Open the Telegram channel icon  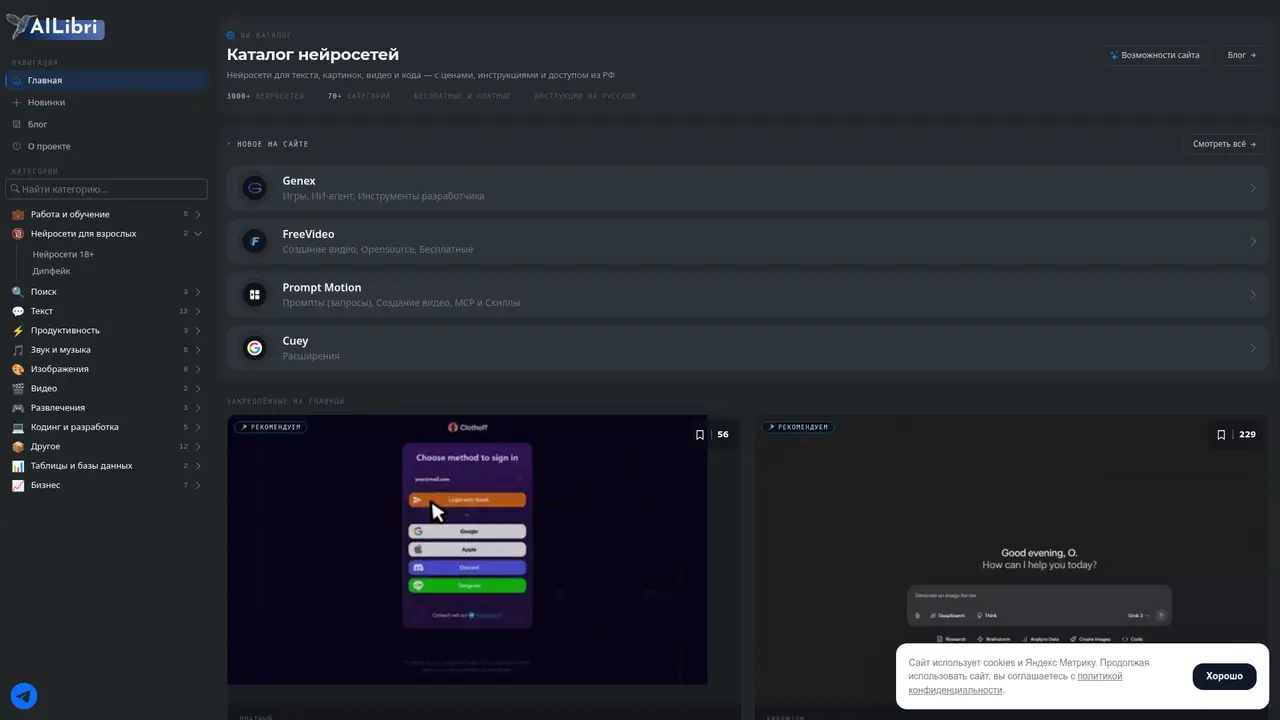point(24,696)
